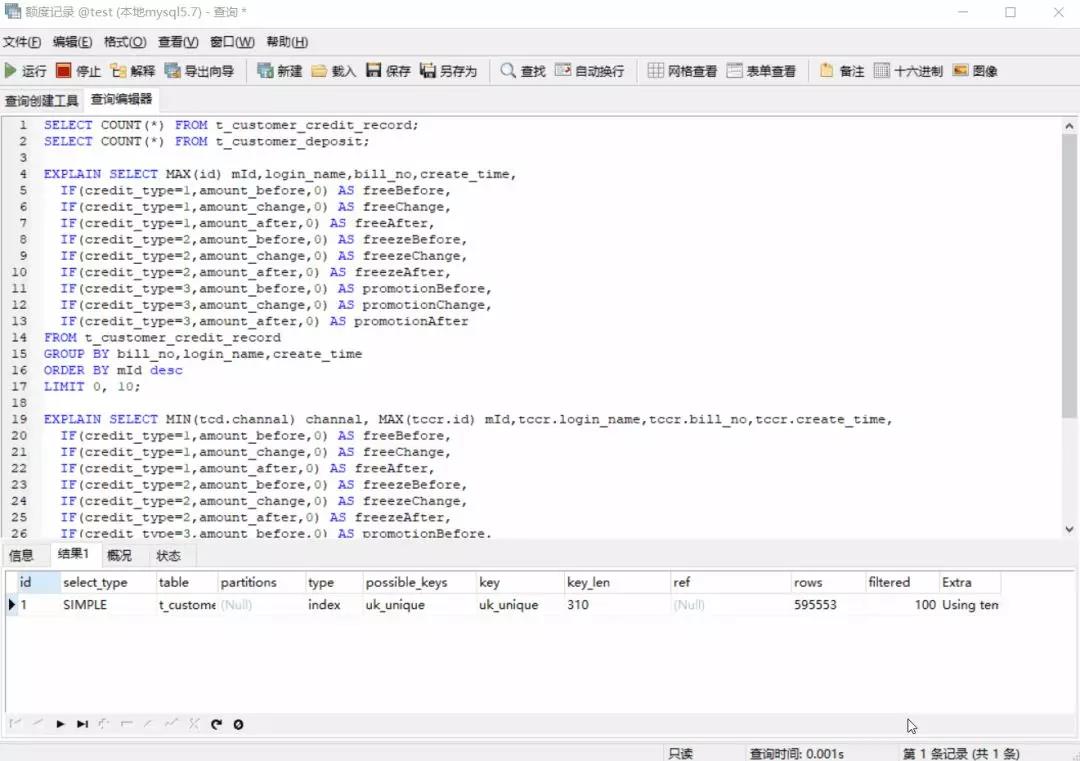The height and width of the screenshot is (761, 1080).
Task: Switch to 网格查看 grid view
Action: coord(683,71)
